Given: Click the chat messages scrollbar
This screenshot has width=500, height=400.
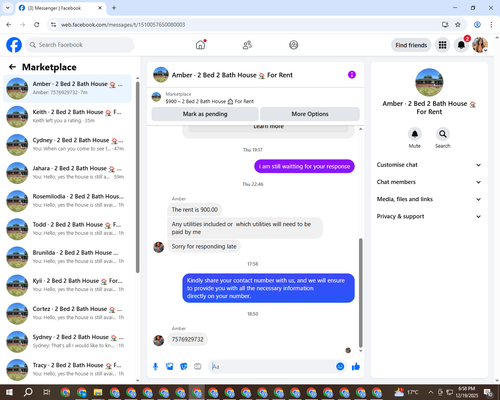Looking at the screenshot, I should [360, 293].
